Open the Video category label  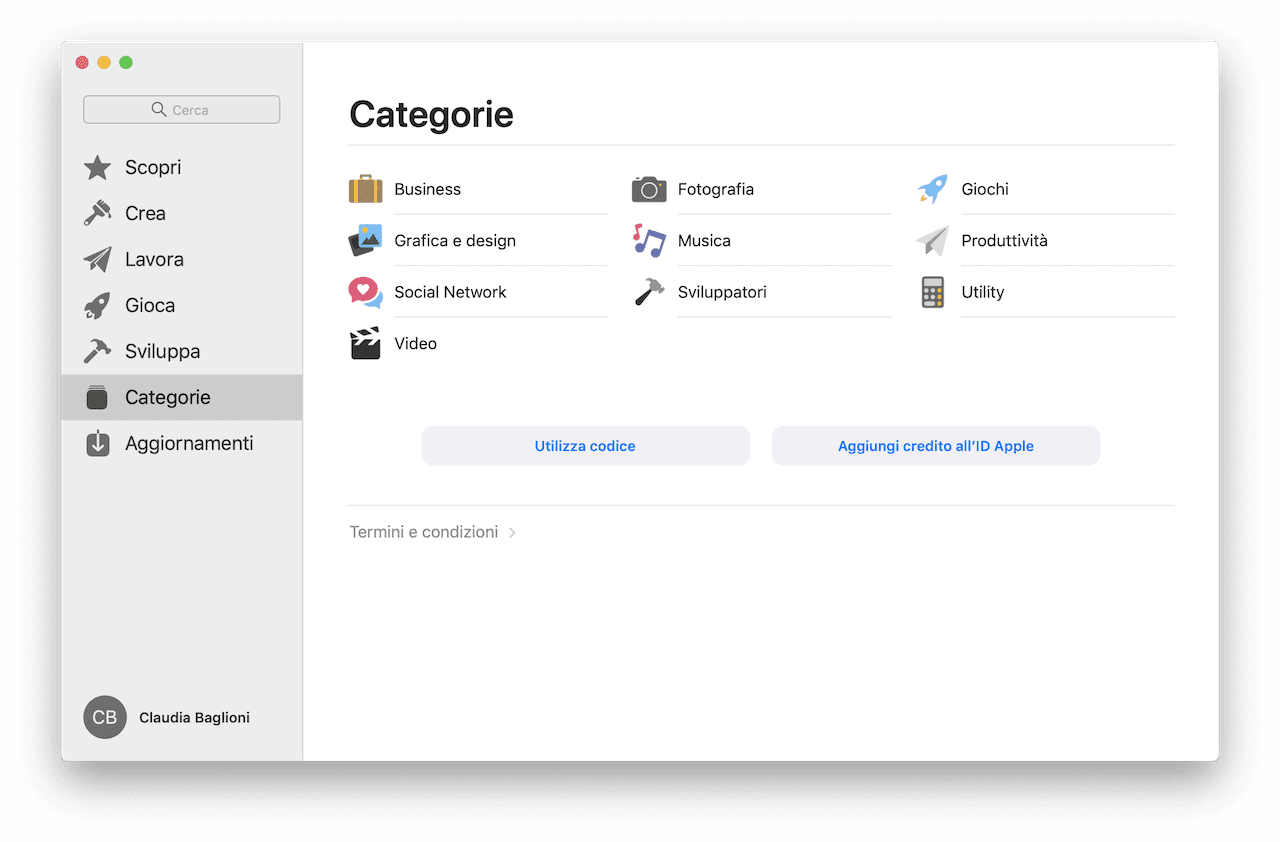pyautogui.click(x=416, y=343)
